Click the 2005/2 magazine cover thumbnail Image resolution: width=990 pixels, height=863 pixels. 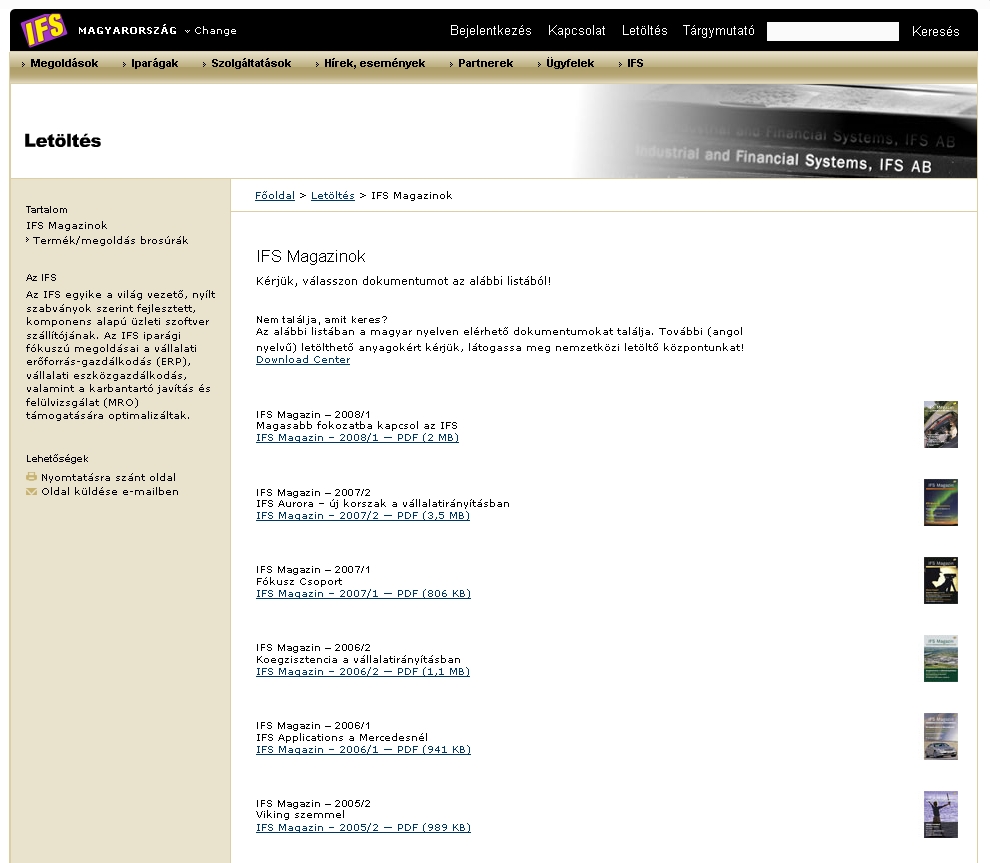coord(941,814)
